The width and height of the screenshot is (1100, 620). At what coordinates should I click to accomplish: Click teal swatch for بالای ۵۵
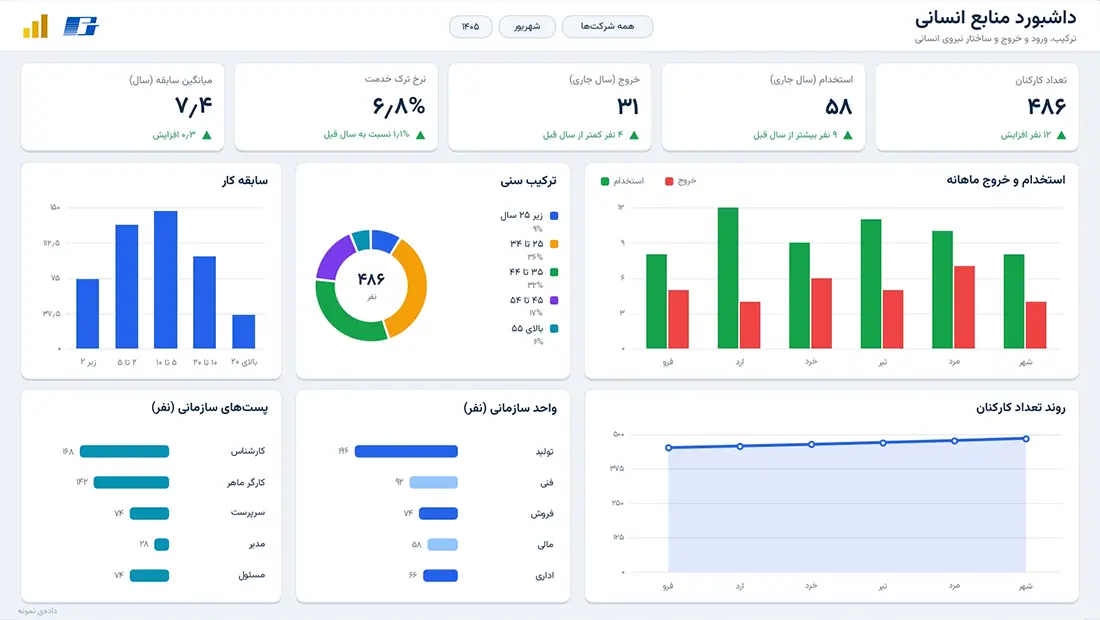(x=554, y=328)
